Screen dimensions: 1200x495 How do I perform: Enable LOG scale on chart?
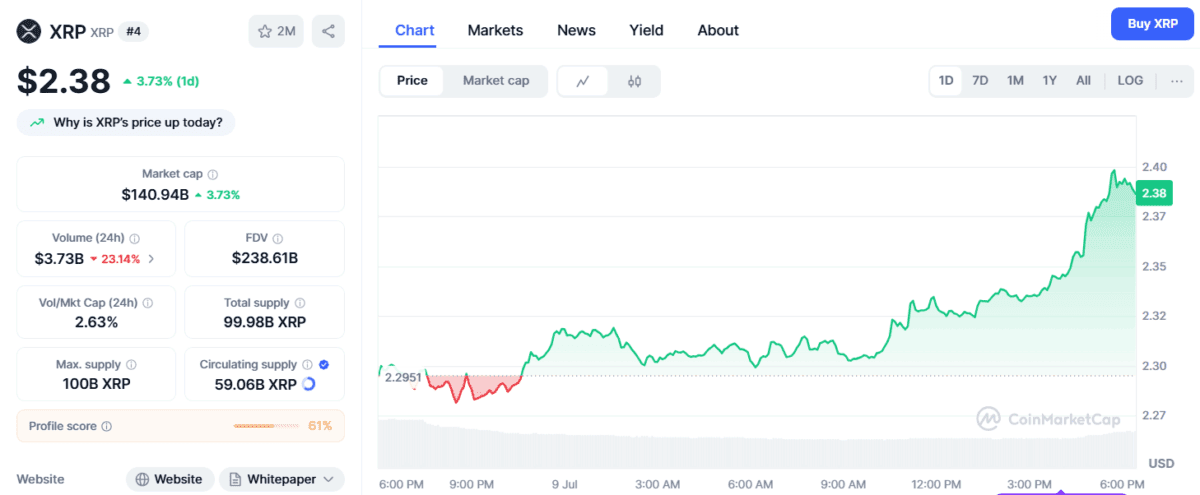1130,81
